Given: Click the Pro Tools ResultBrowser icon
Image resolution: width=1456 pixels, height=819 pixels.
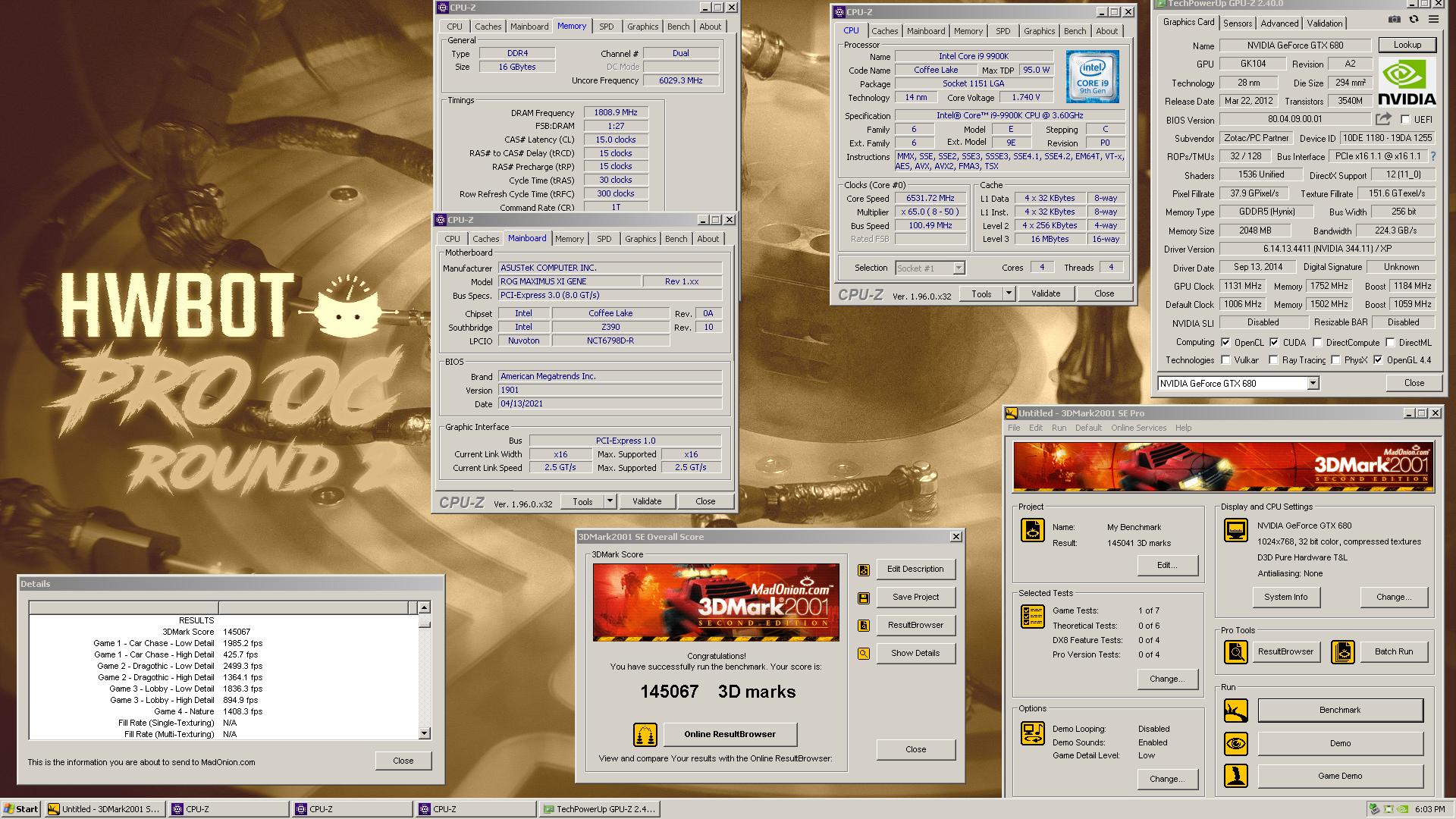Looking at the screenshot, I should (1235, 651).
